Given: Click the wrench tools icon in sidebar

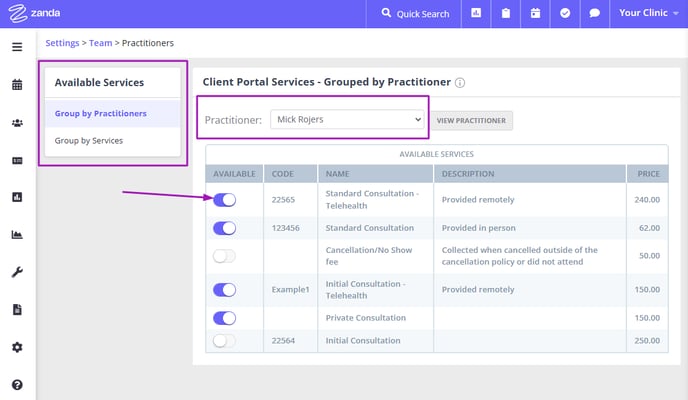Looking at the screenshot, I should [x=17, y=272].
